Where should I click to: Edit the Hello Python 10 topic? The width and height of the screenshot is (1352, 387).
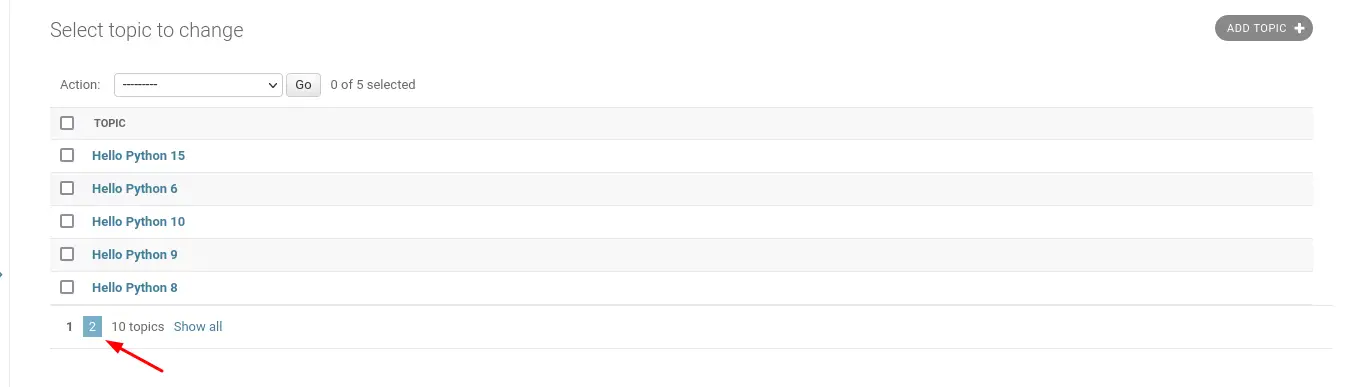tap(138, 221)
